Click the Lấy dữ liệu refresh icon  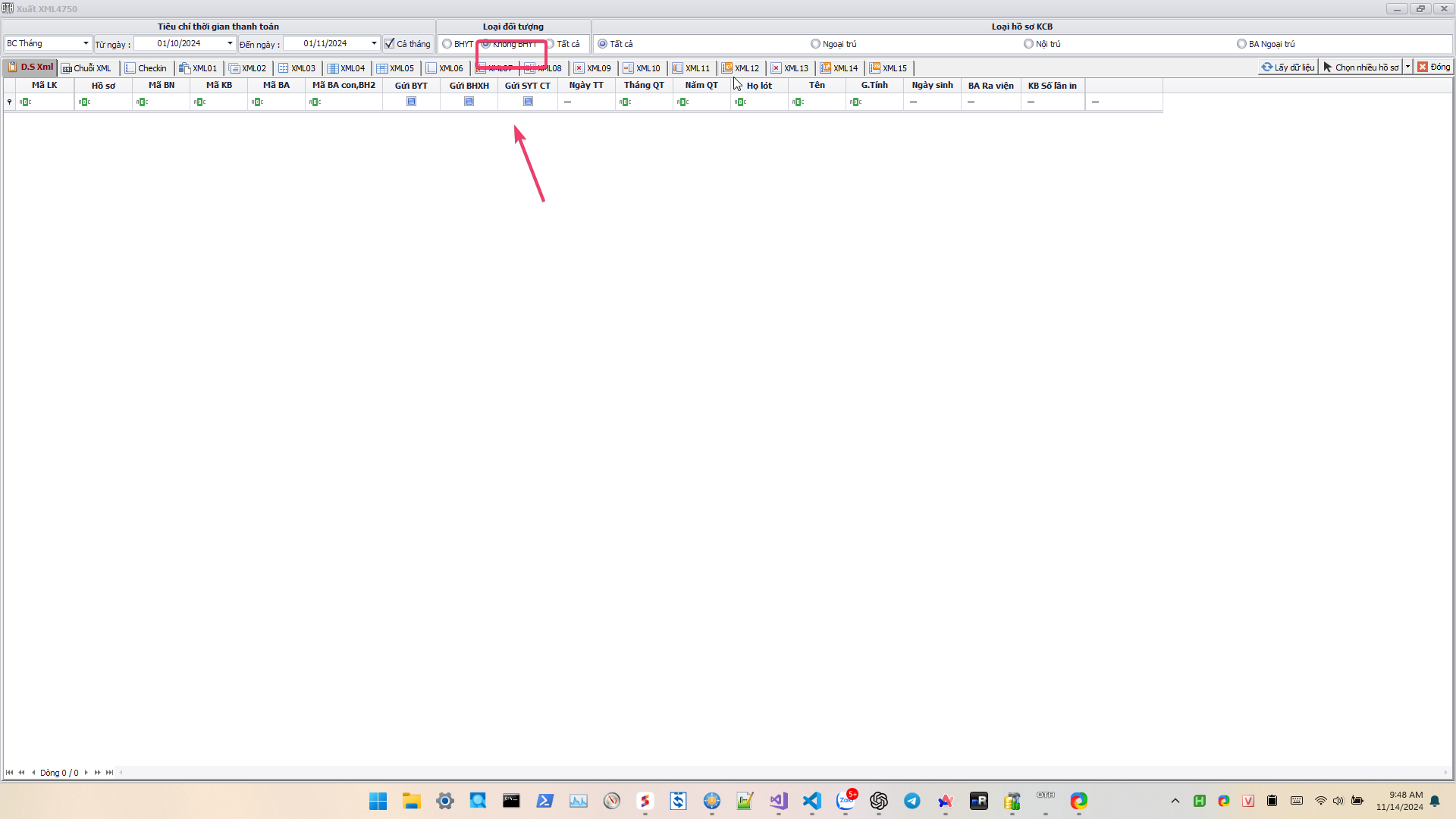tap(1266, 67)
